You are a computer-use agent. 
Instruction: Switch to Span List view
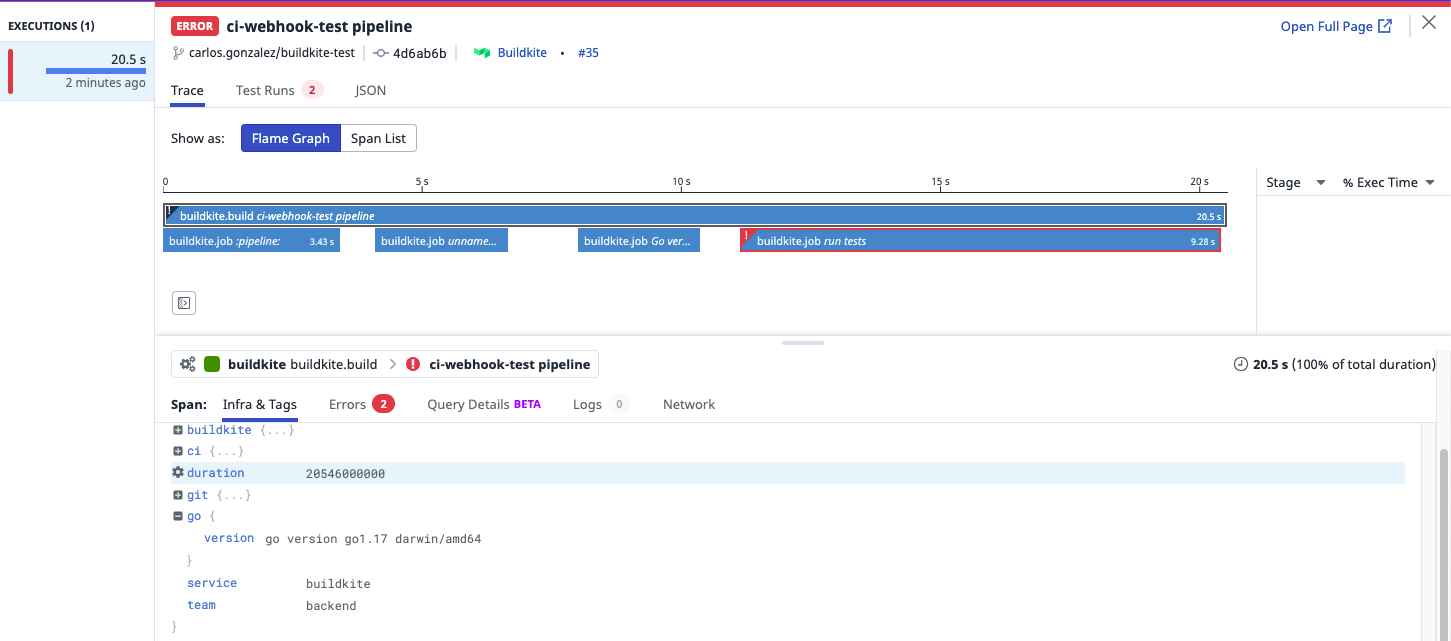click(379, 138)
